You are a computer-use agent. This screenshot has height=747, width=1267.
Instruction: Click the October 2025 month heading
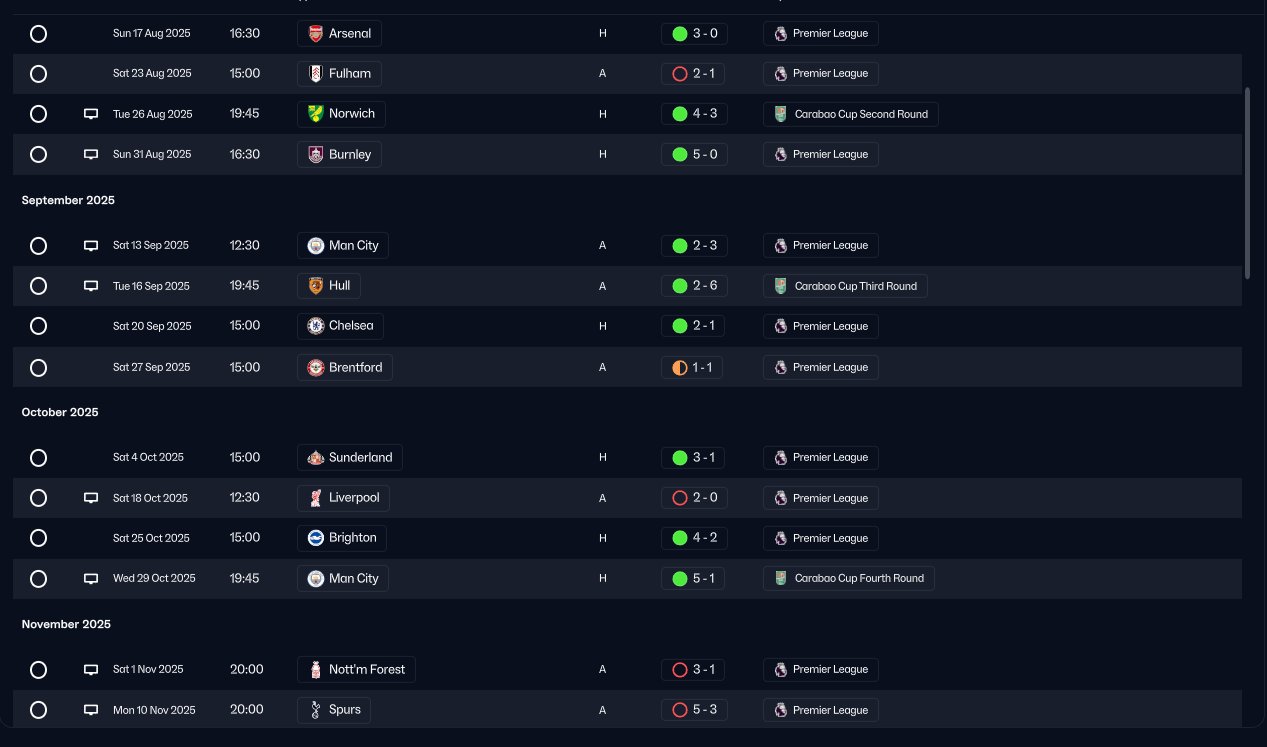coord(60,412)
